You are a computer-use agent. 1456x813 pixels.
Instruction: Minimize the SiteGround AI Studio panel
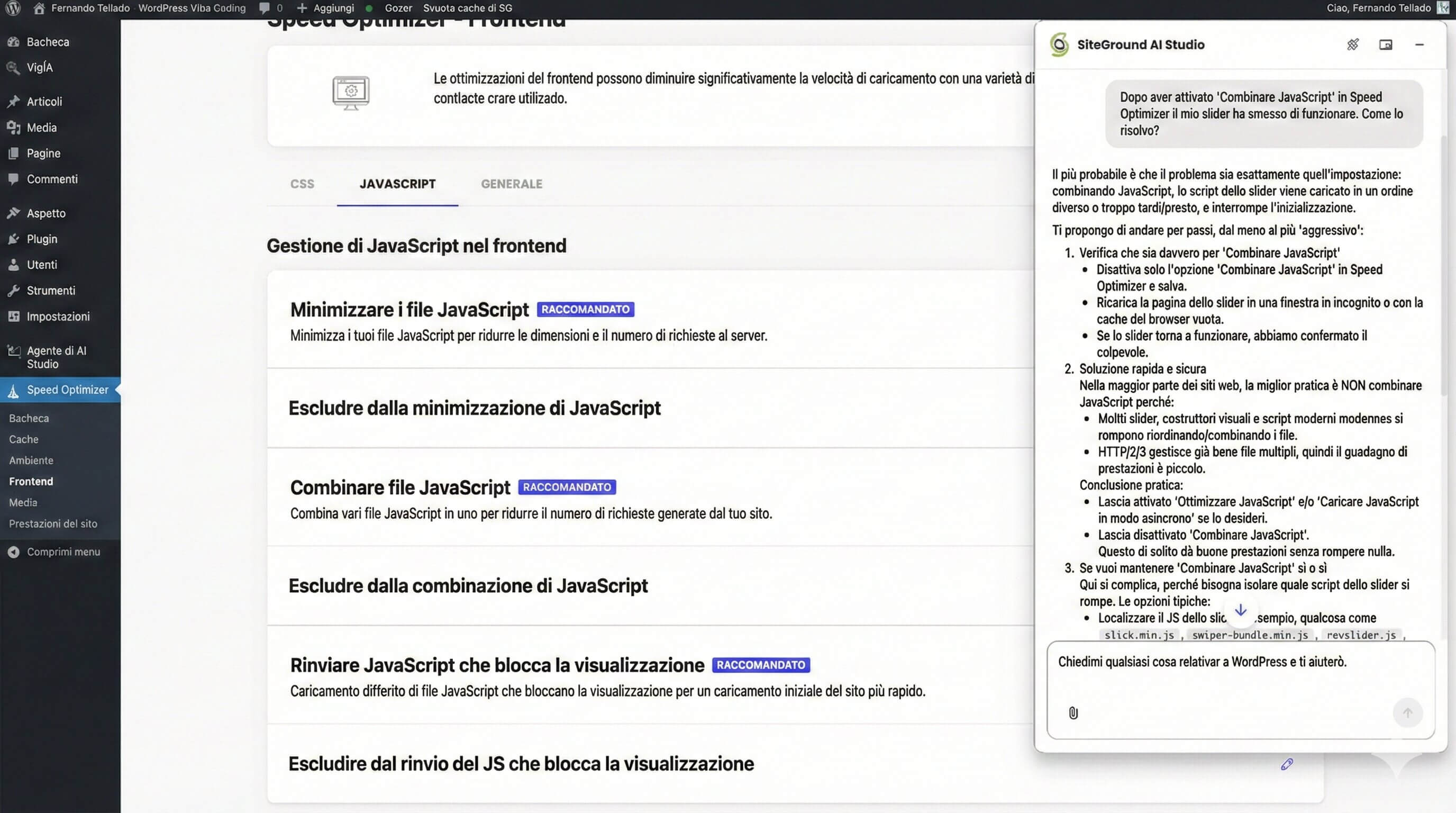click(1420, 44)
